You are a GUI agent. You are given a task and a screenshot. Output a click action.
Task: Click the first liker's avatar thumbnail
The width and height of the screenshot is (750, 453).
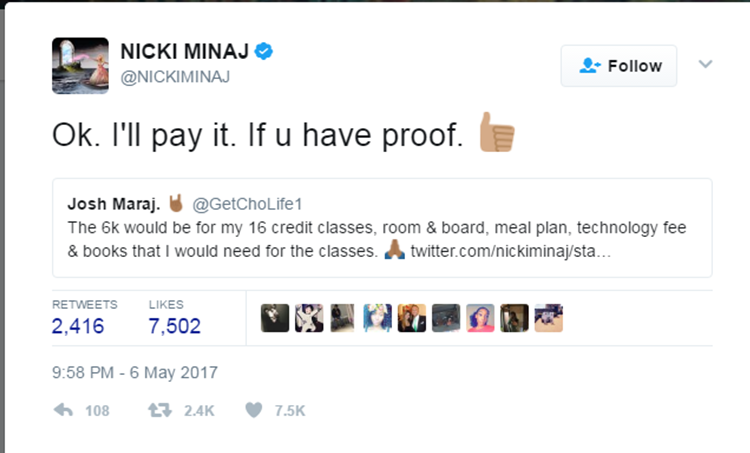[275, 318]
